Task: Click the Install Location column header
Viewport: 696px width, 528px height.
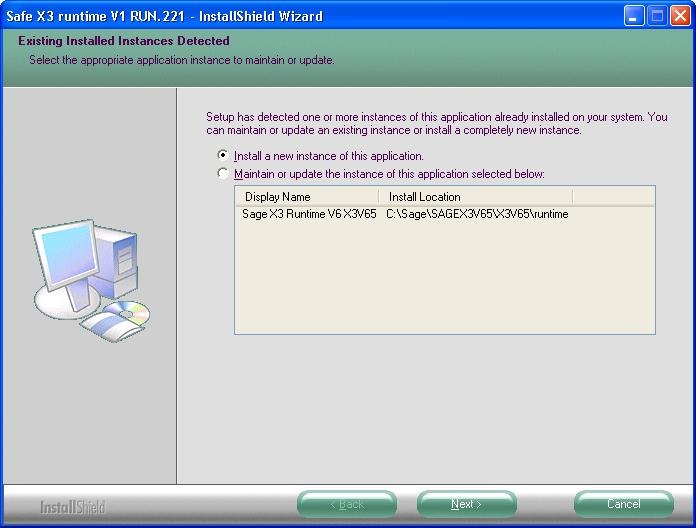Action: point(476,197)
